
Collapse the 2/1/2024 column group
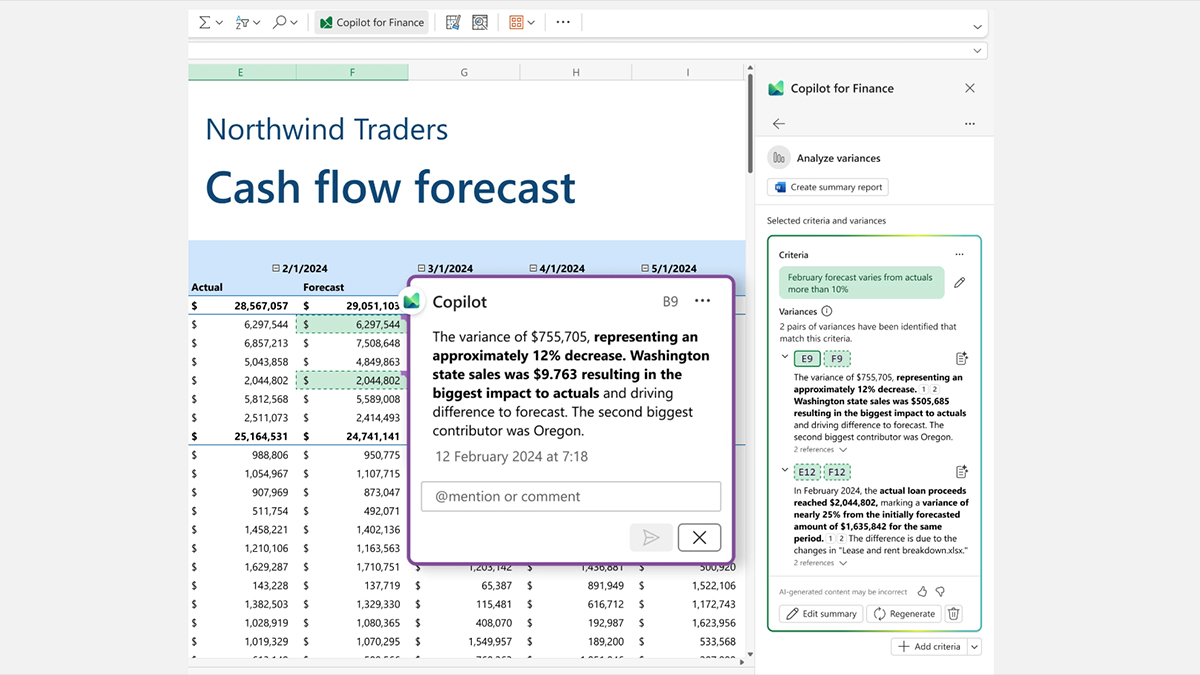(x=276, y=269)
